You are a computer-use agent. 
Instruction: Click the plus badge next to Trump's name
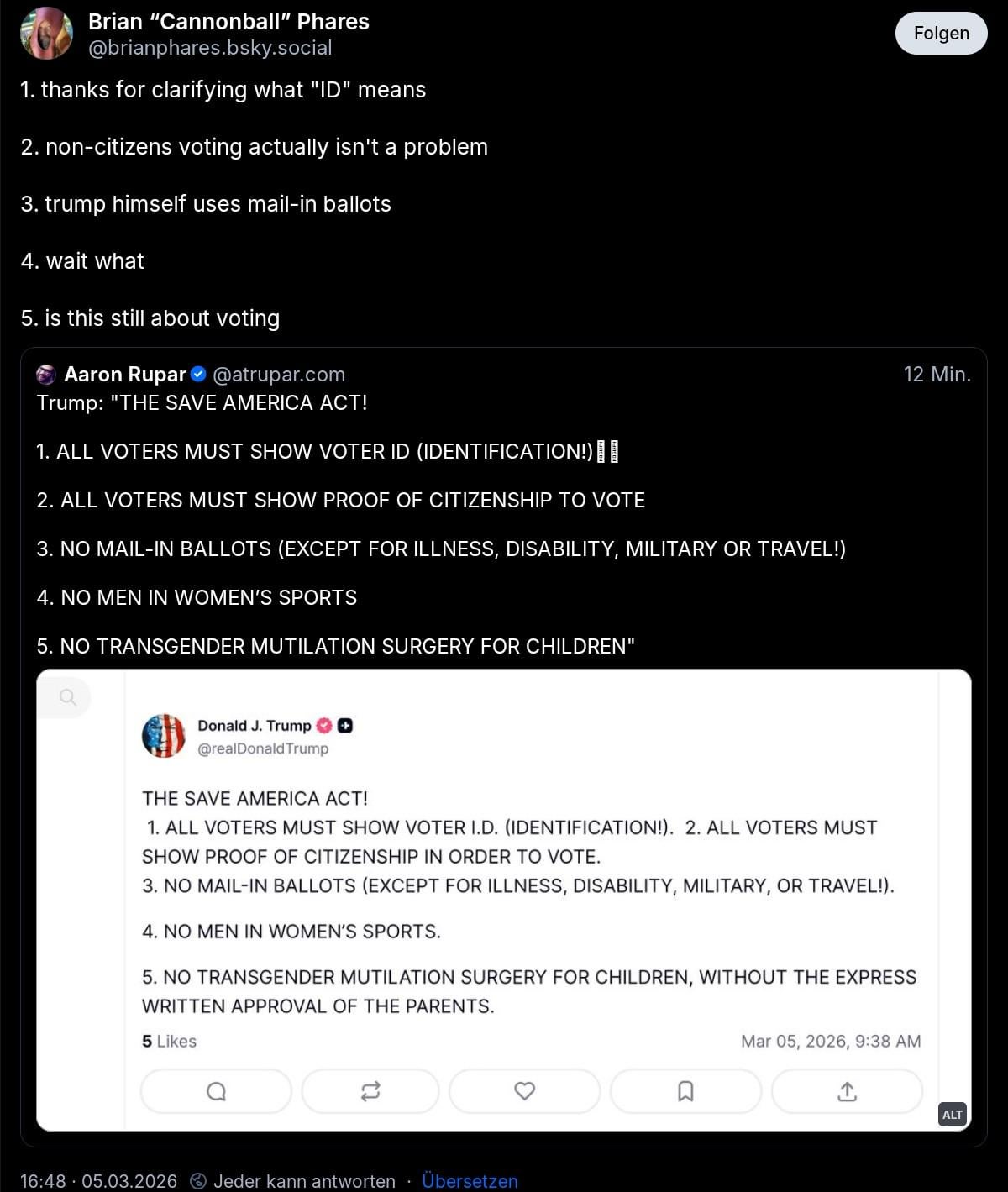(x=344, y=726)
